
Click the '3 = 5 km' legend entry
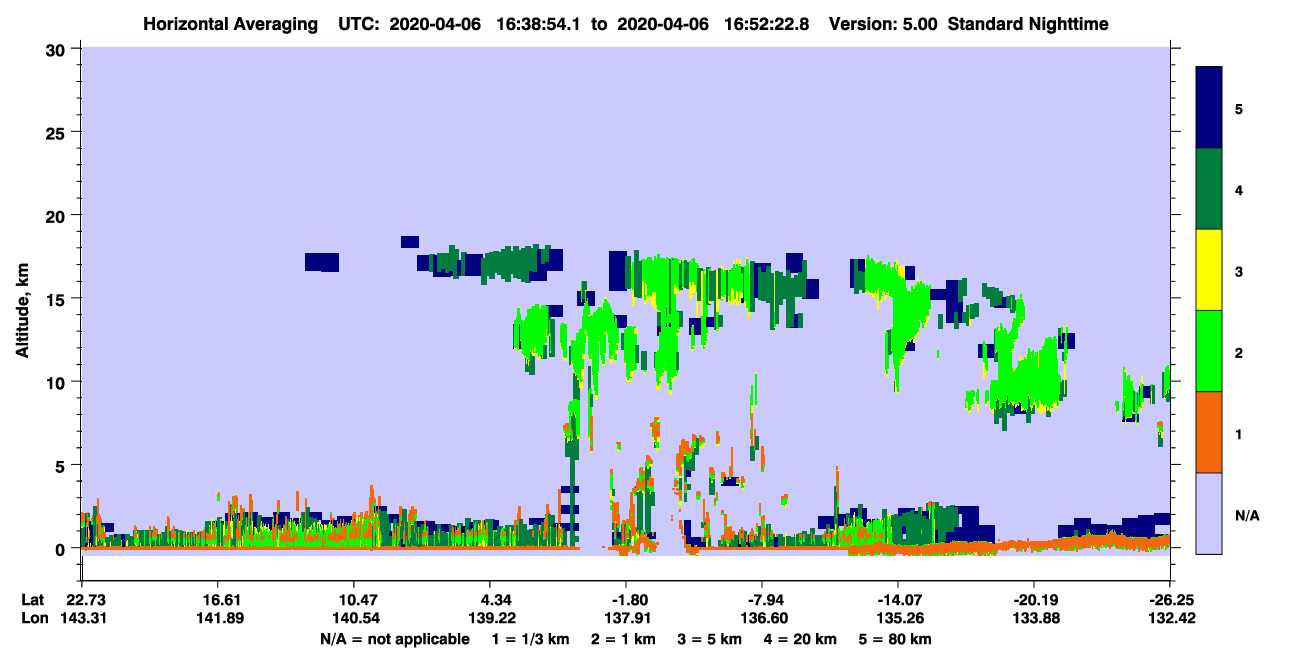click(711, 639)
